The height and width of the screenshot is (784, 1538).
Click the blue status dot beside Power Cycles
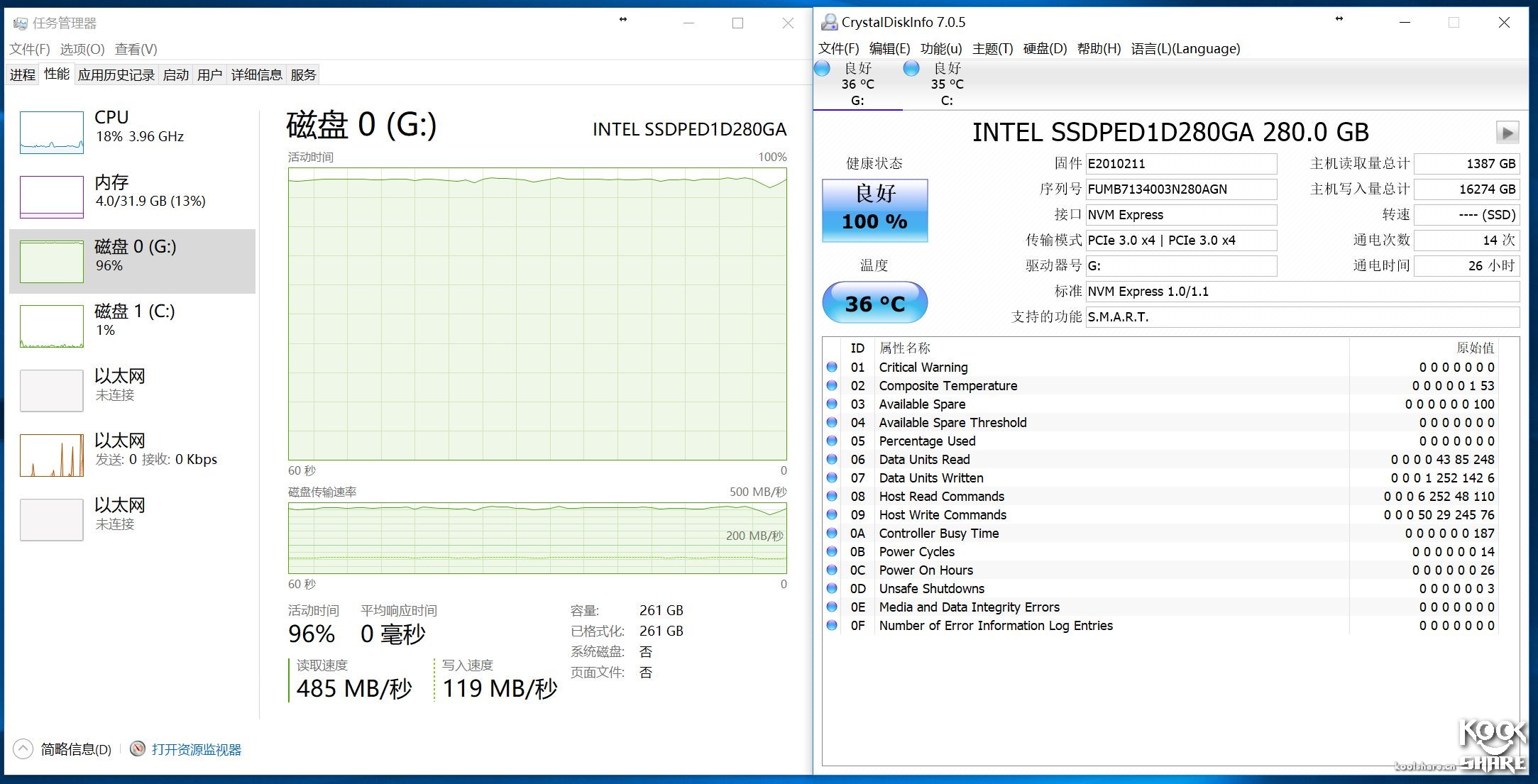tap(833, 551)
